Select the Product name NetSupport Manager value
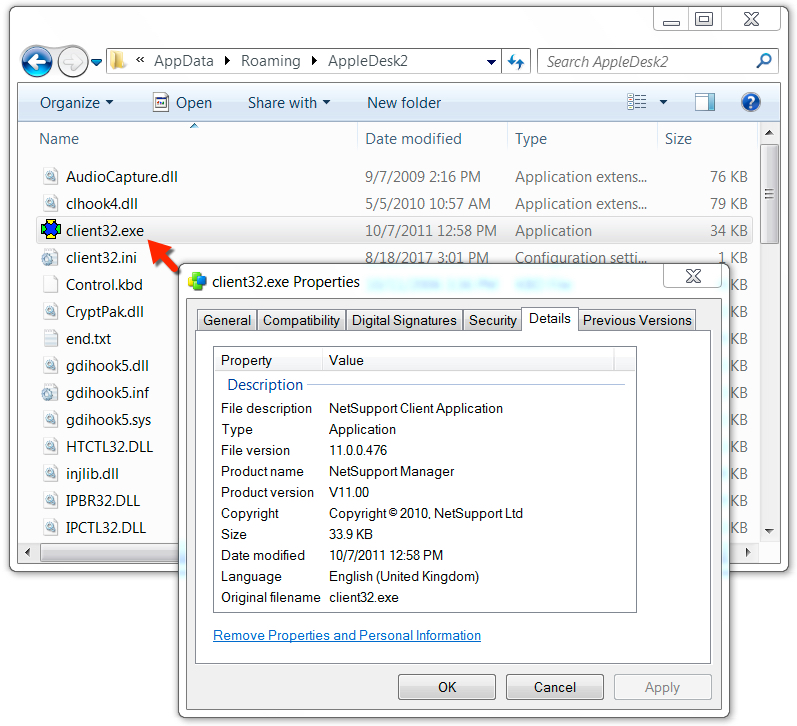This screenshot has width=797, height=726. (x=391, y=471)
